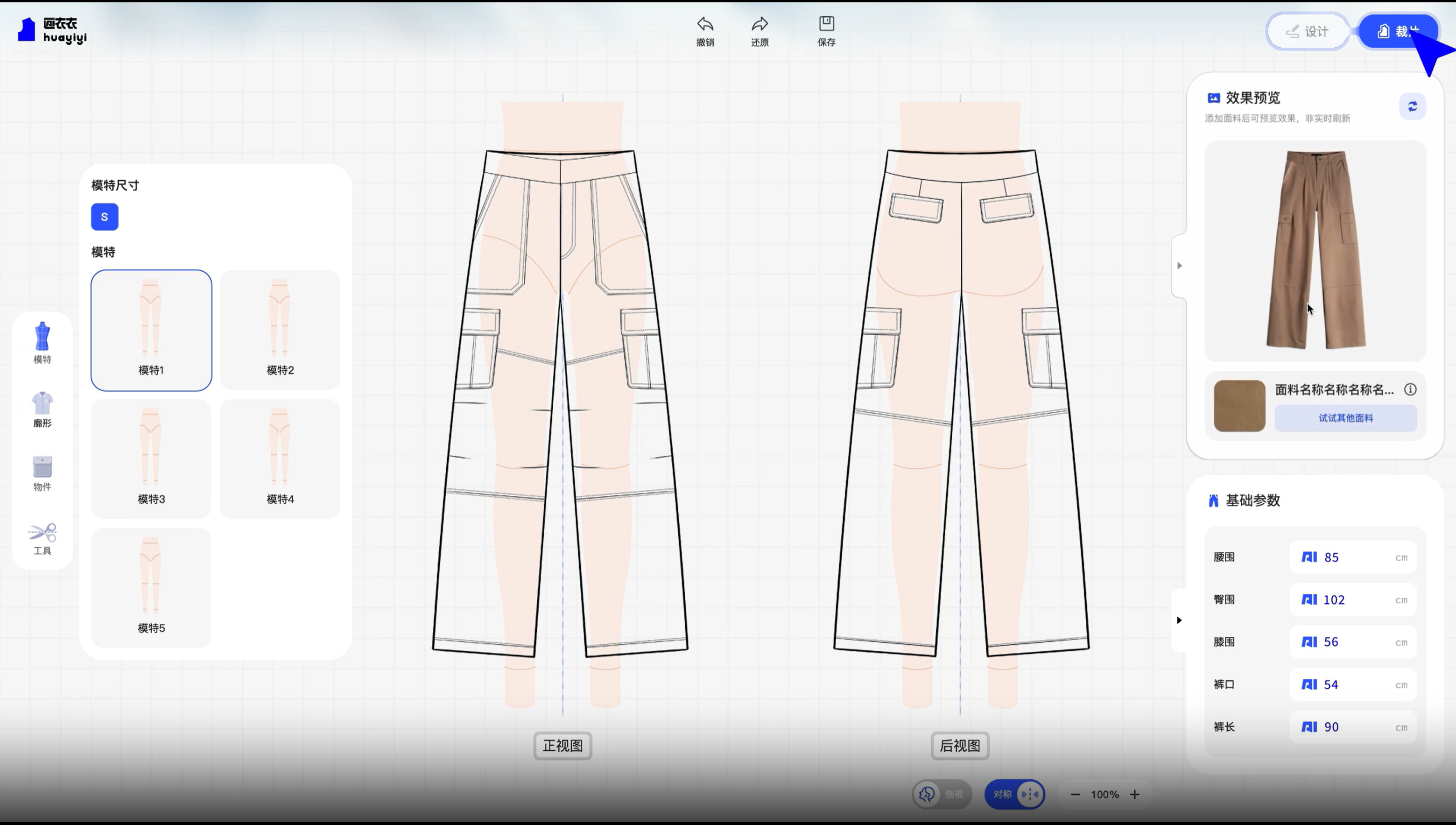Open the 工具 scissors tool
Viewport: 1456px width, 825px height.
click(x=42, y=539)
